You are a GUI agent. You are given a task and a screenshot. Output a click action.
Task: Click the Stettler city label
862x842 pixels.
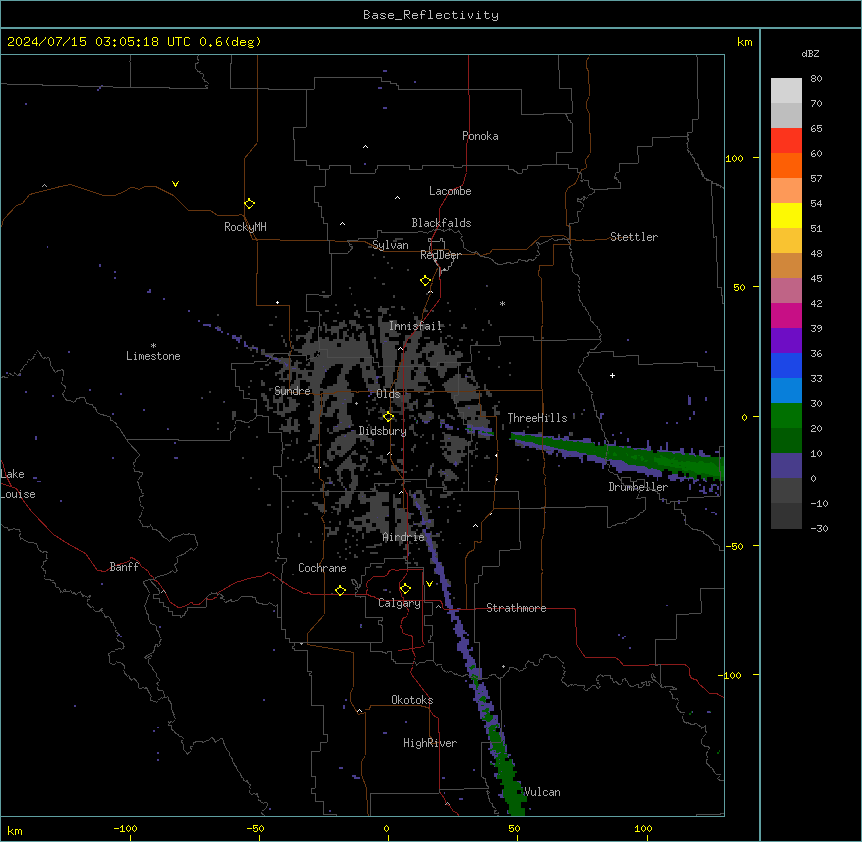click(634, 237)
